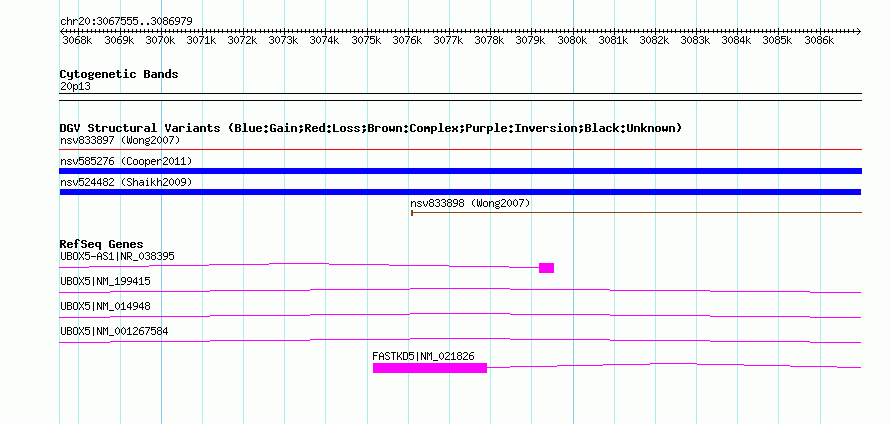
Task: Select the UBOX5|NM_014948 transcript label
Action: click(x=106, y=306)
